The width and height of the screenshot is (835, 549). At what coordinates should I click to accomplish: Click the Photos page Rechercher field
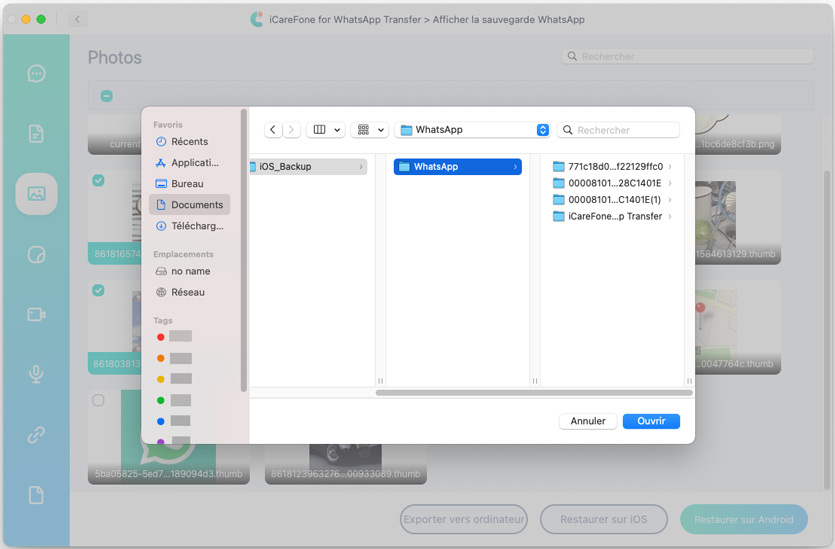coord(687,56)
